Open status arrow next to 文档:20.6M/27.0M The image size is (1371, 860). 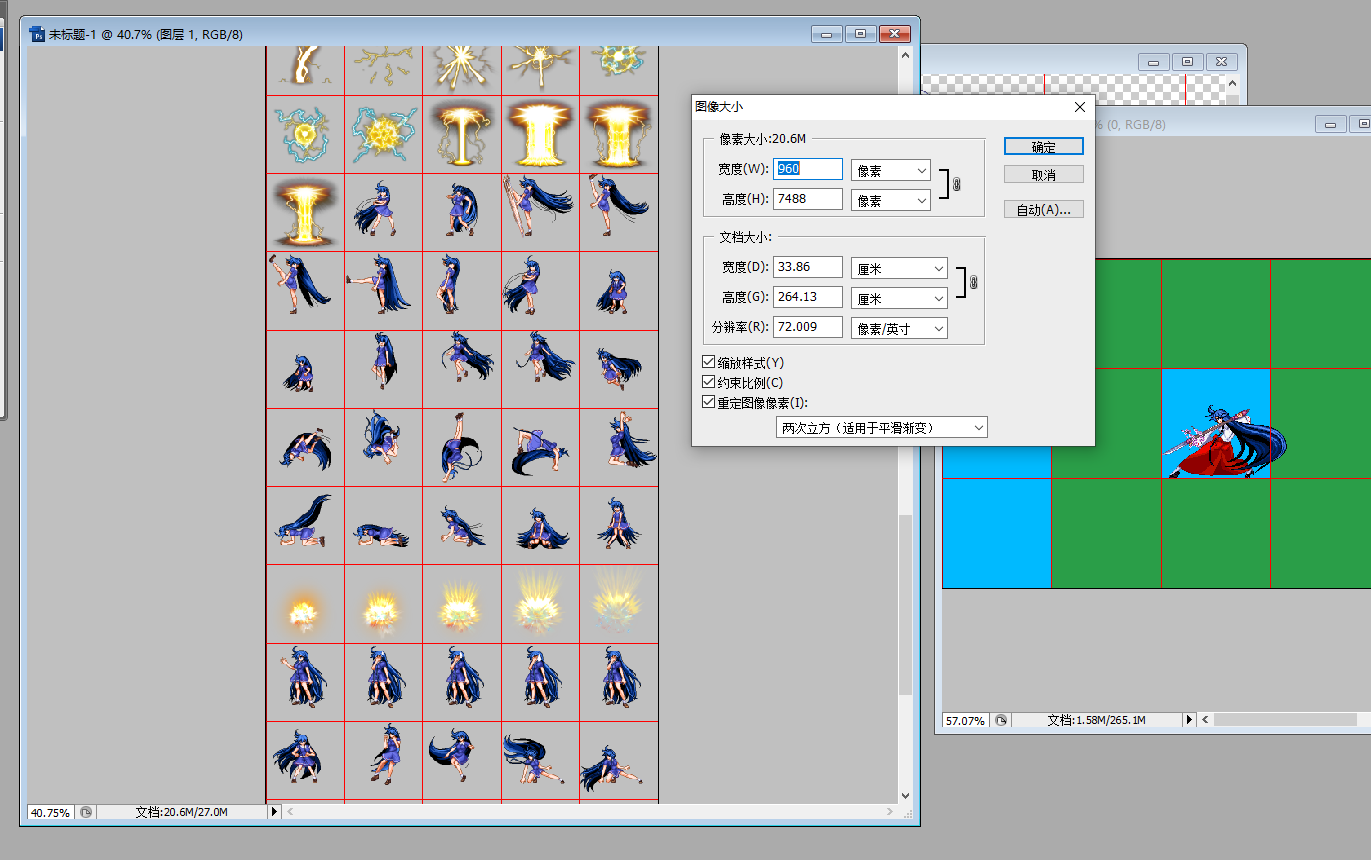pyautogui.click(x=274, y=812)
